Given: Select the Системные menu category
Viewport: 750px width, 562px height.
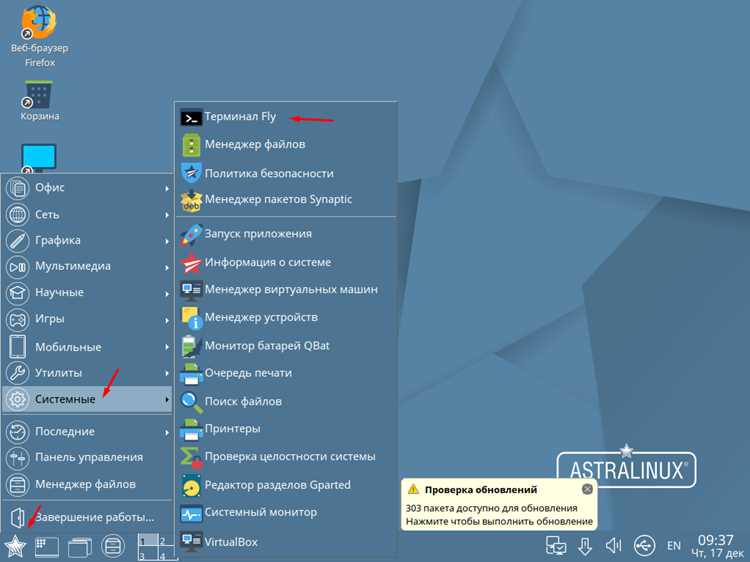Looking at the screenshot, I should (87, 399).
